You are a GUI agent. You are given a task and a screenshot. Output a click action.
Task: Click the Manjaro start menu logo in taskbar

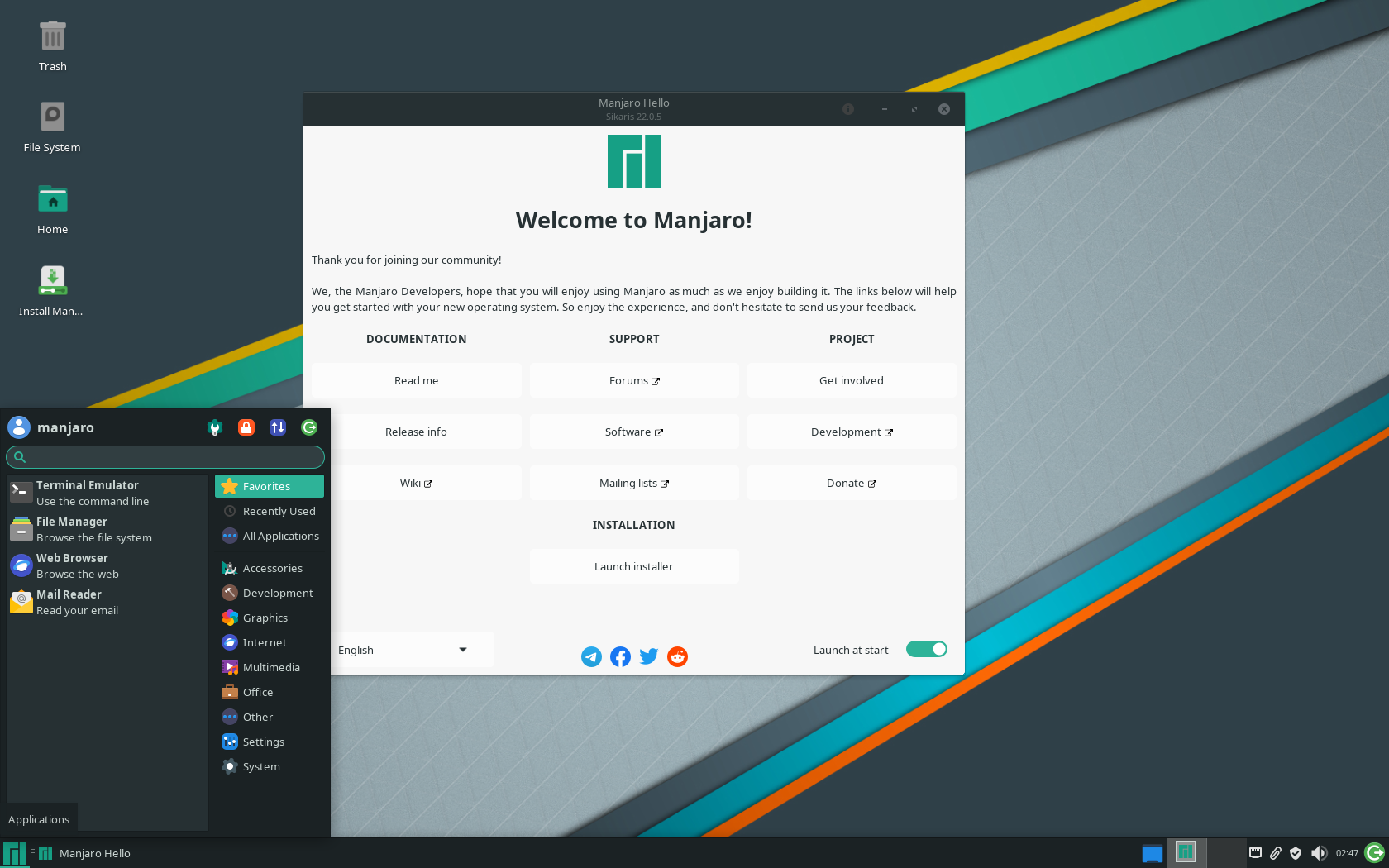[14, 853]
